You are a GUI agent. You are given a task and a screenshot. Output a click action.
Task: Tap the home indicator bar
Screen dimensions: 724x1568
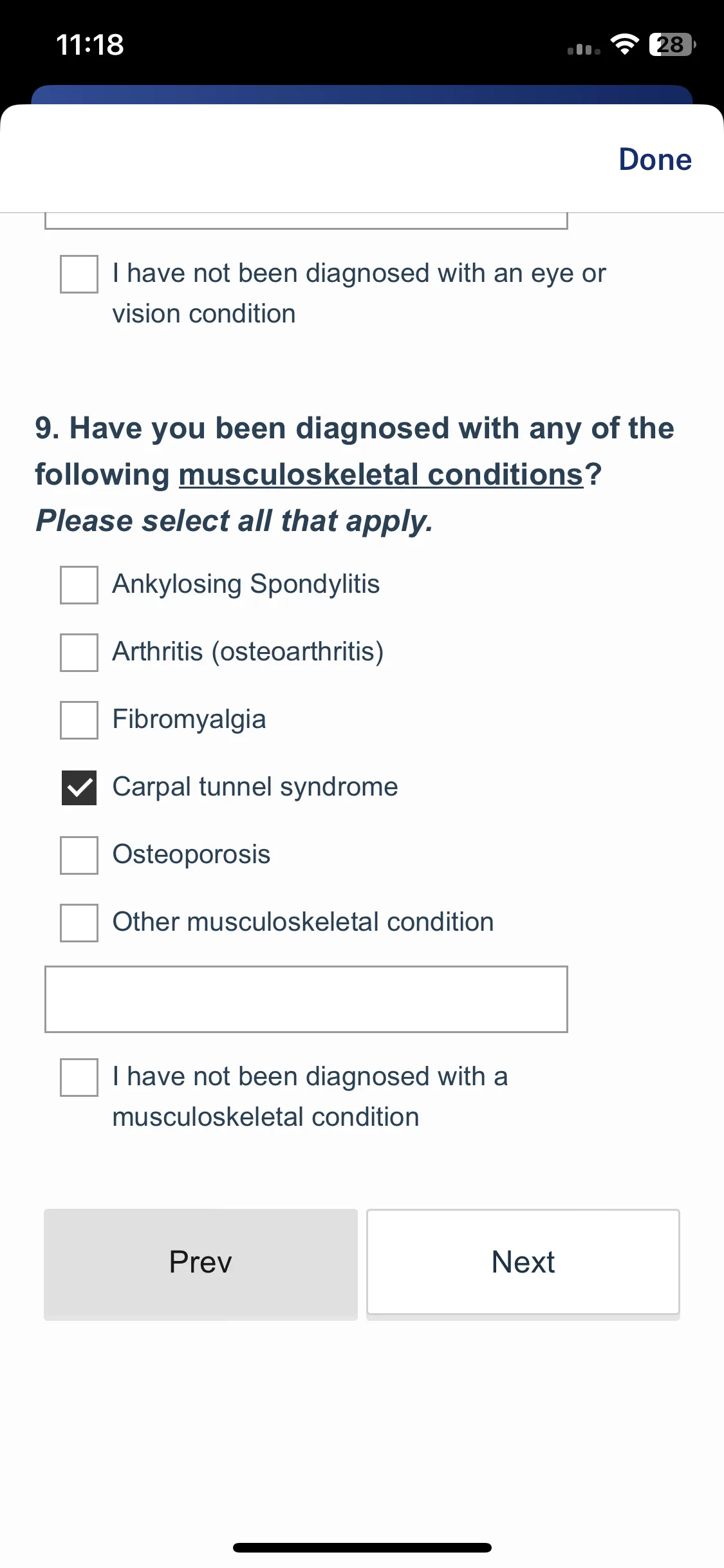[x=362, y=1547]
